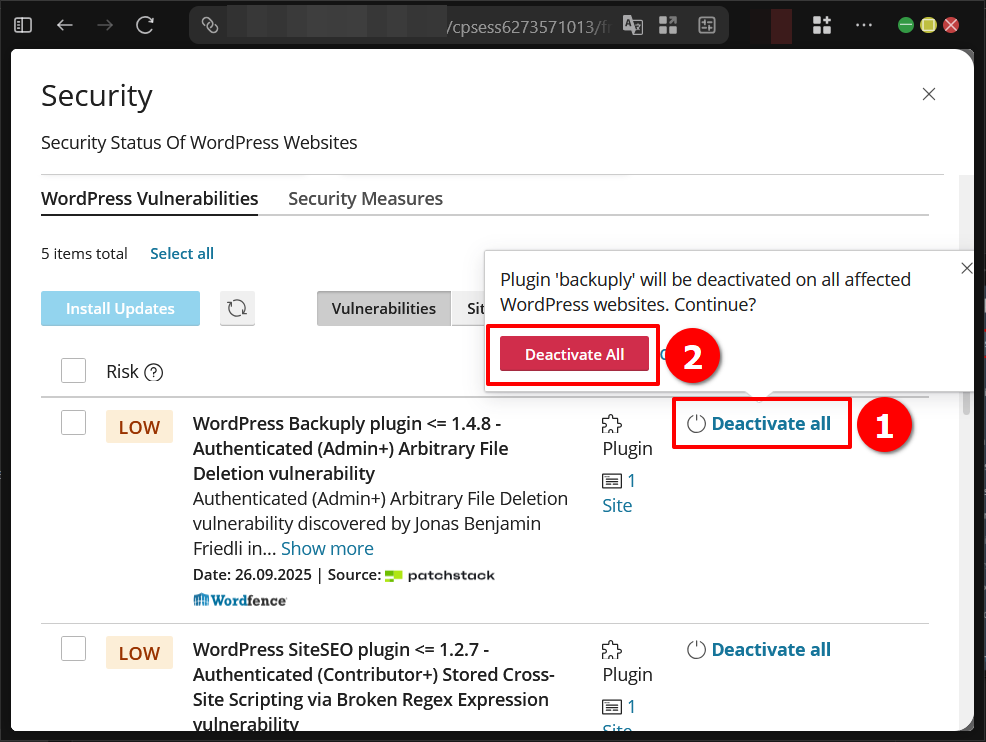Click the Wordfence logo under the Backuply entry

pyautogui.click(x=240, y=600)
